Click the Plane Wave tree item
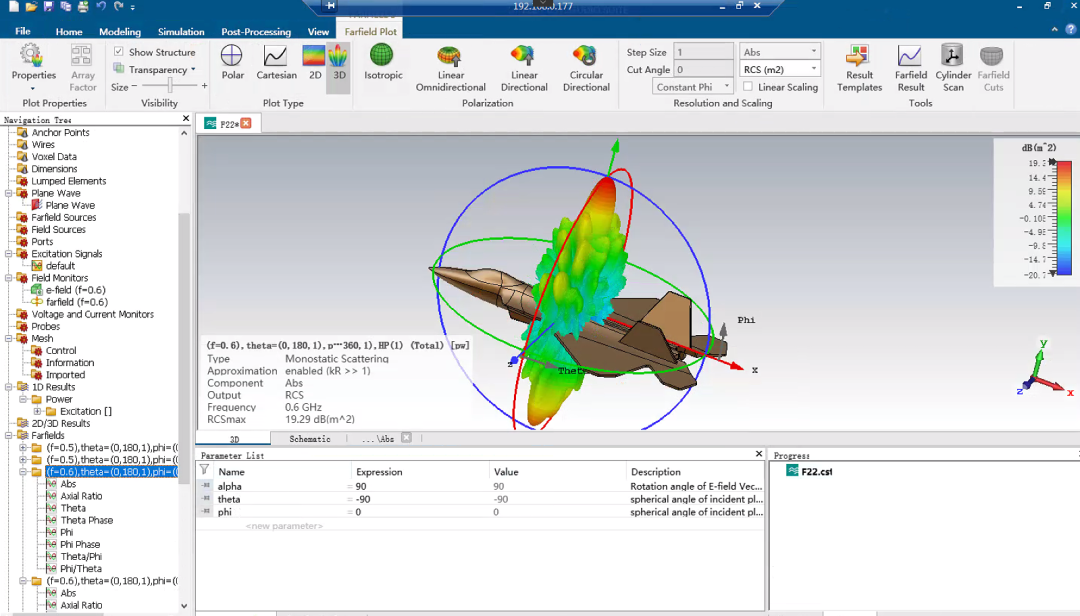Viewport: 1080px width, 616px height. coord(70,206)
